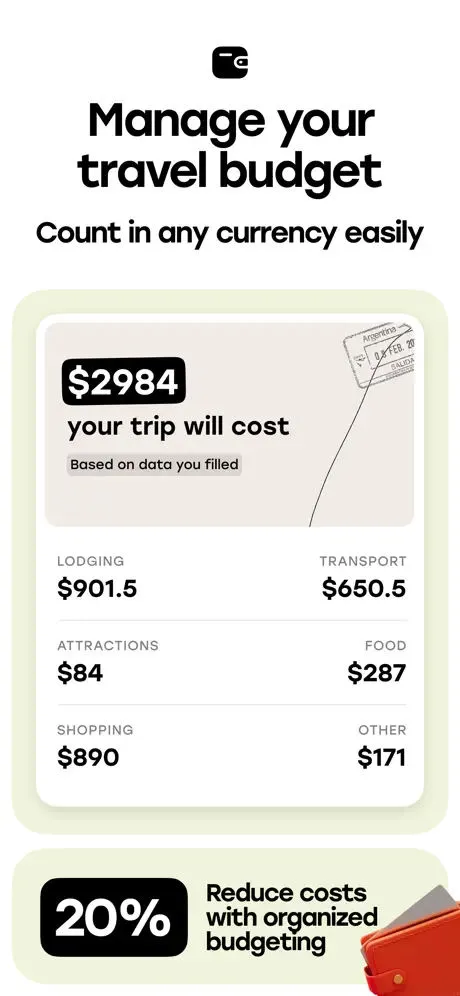This screenshot has height=996, width=460.
Task: Tap the beige trip cost summary card
Action: (229, 424)
